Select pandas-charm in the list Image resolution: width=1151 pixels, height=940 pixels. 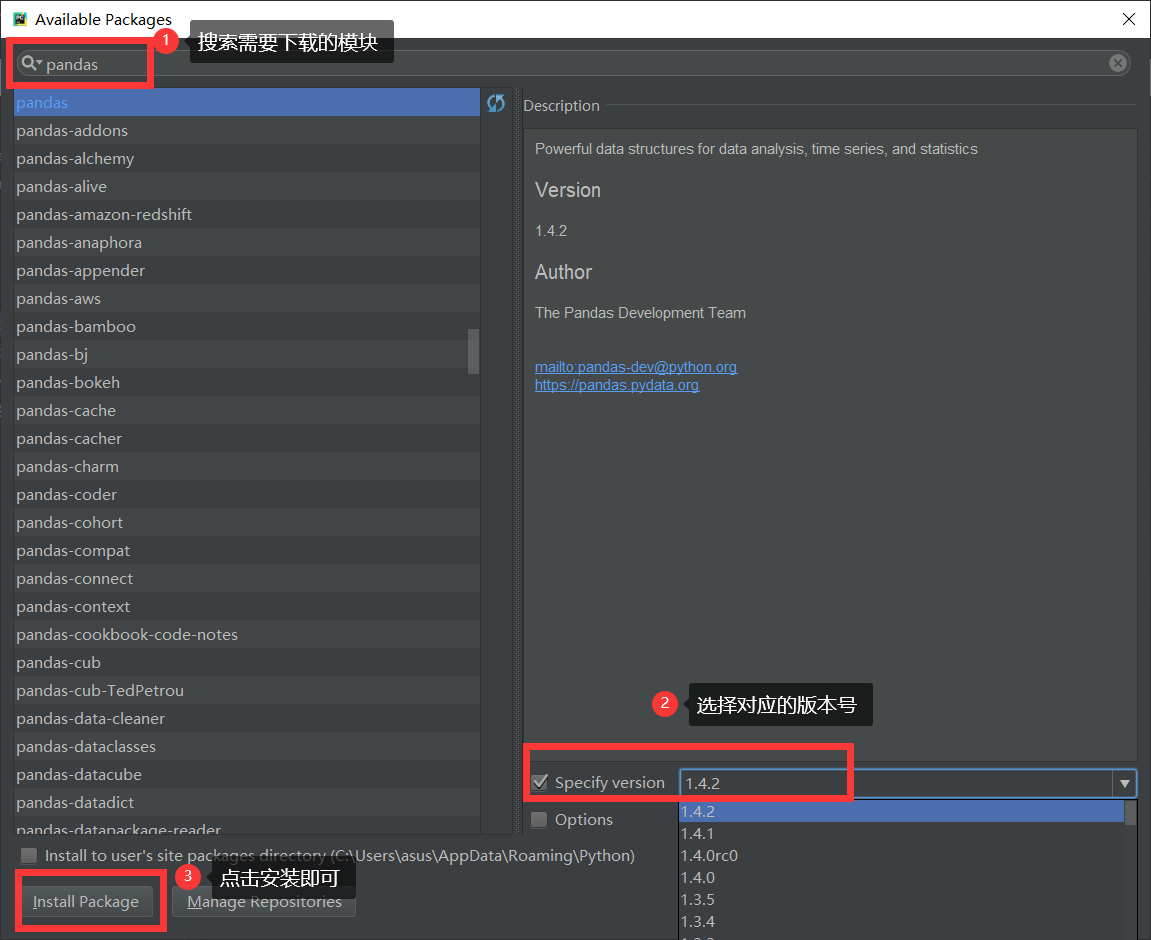247,467
